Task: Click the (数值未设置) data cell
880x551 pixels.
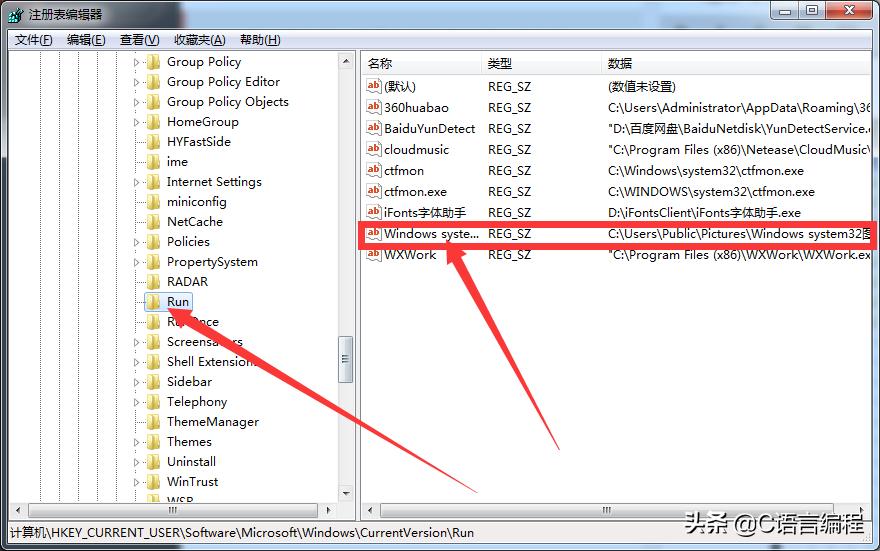Action: 641,86
